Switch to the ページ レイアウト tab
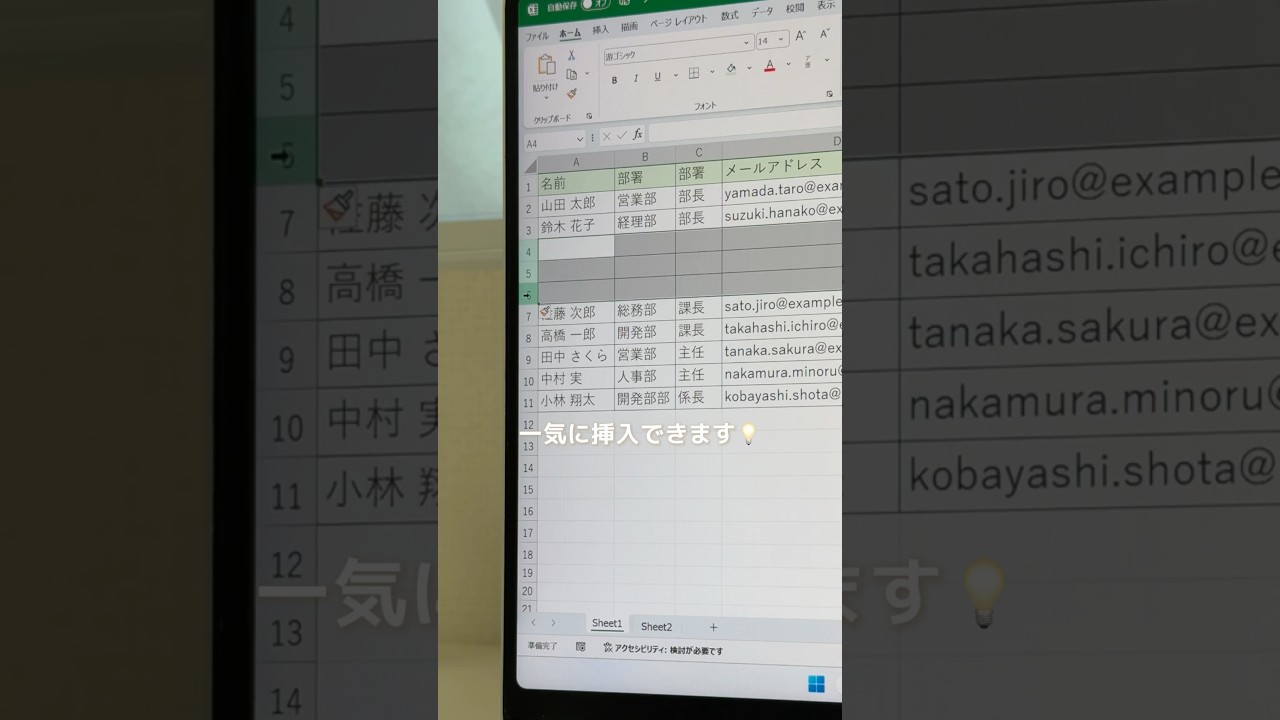The height and width of the screenshot is (720, 1280). [x=678, y=21]
